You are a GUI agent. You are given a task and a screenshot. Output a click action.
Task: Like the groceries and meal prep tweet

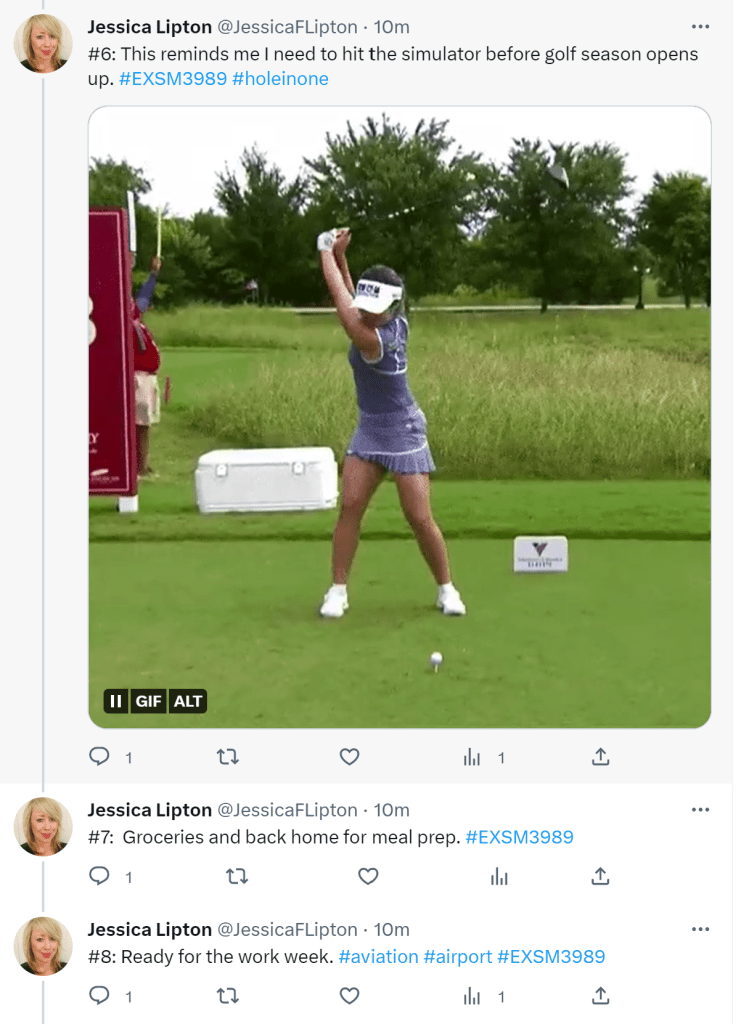point(368,876)
